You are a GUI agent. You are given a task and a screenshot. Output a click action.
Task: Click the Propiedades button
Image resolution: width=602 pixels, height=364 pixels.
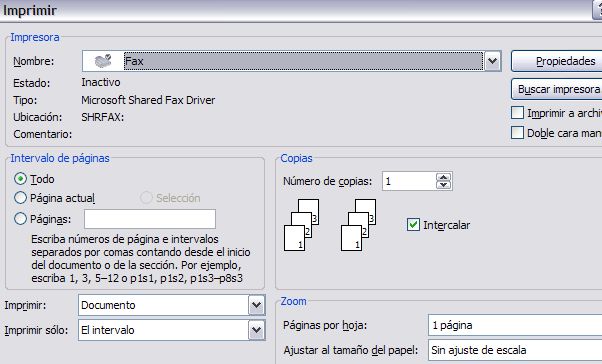click(x=557, y=61)
